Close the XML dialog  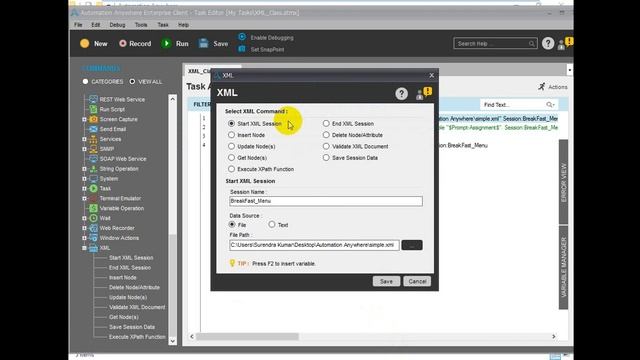(431, 76)
